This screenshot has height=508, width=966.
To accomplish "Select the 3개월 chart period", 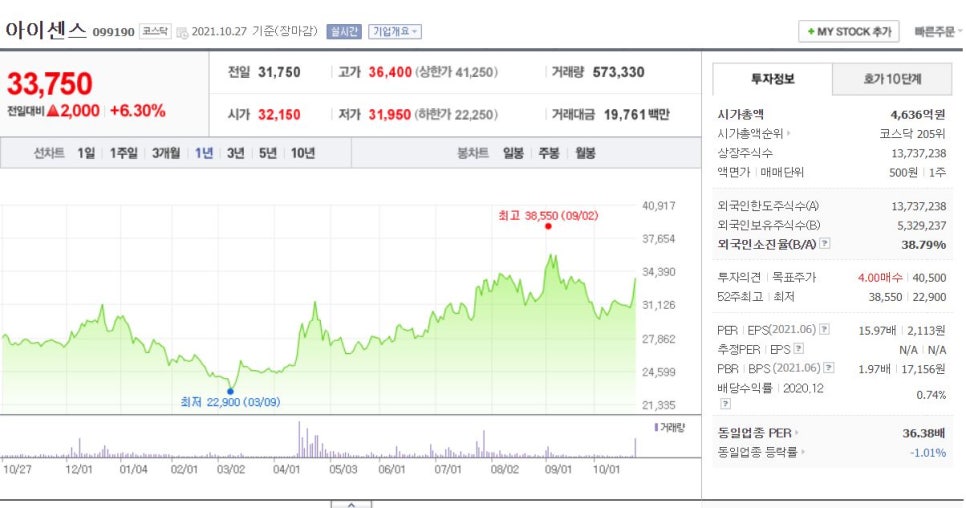I will pyautogui.click(x=166, y=153).
